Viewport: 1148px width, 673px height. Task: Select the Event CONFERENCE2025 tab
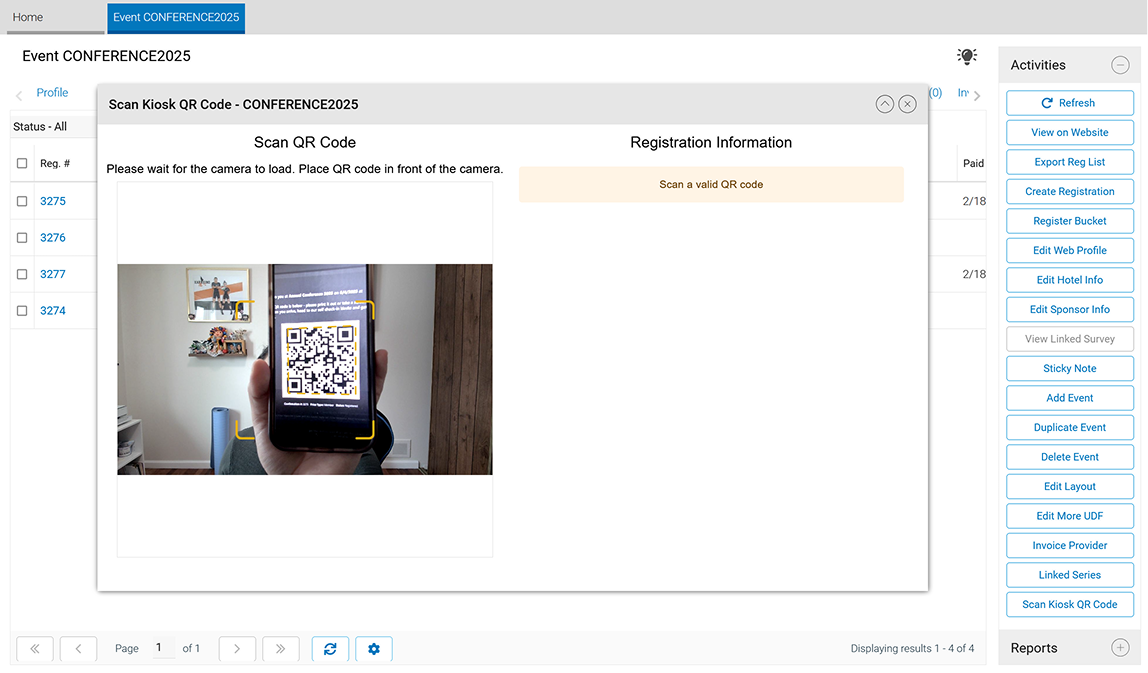click(176, 17)
